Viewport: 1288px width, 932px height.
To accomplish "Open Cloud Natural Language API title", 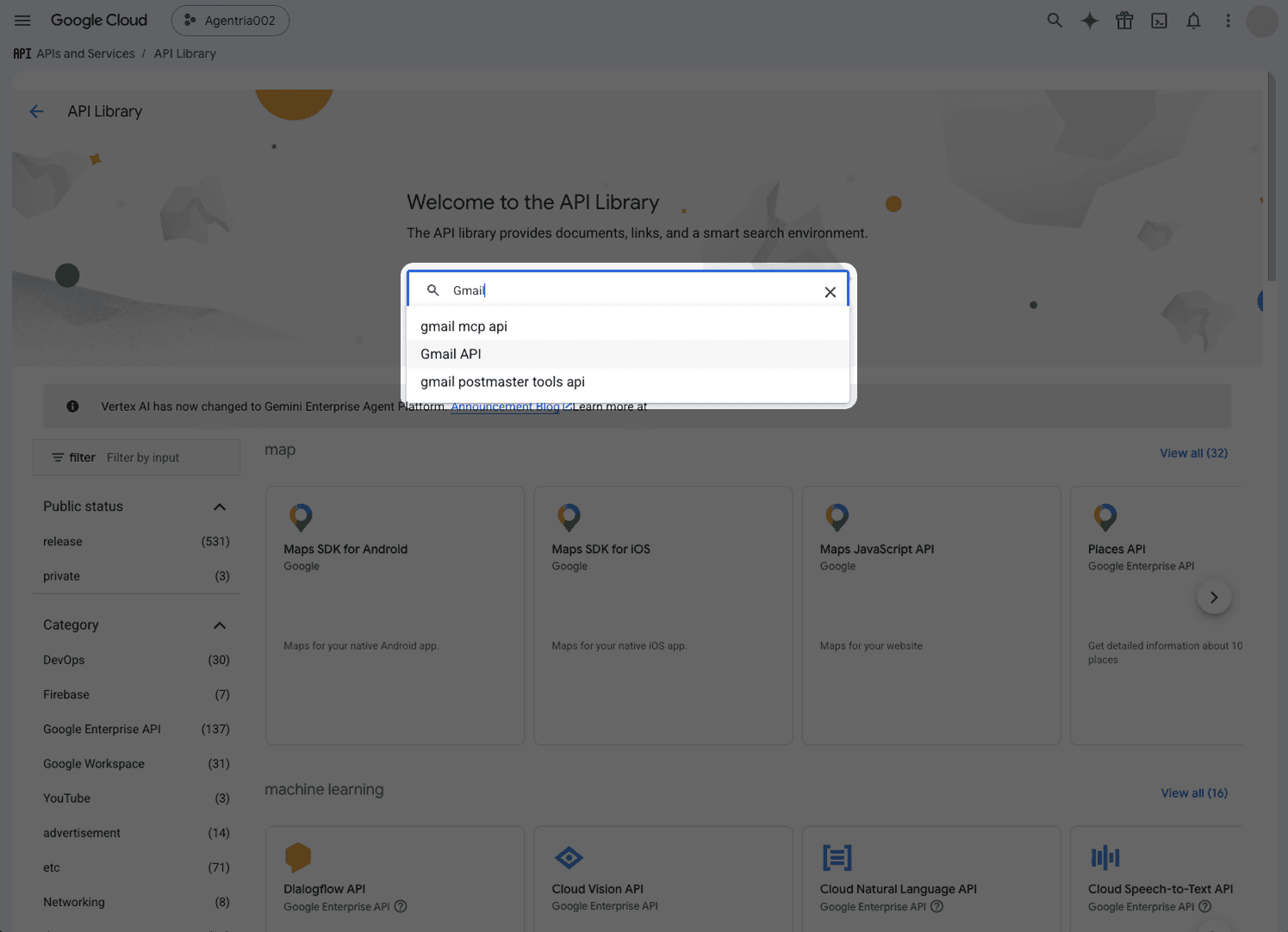I will click(x=899, y=889).
